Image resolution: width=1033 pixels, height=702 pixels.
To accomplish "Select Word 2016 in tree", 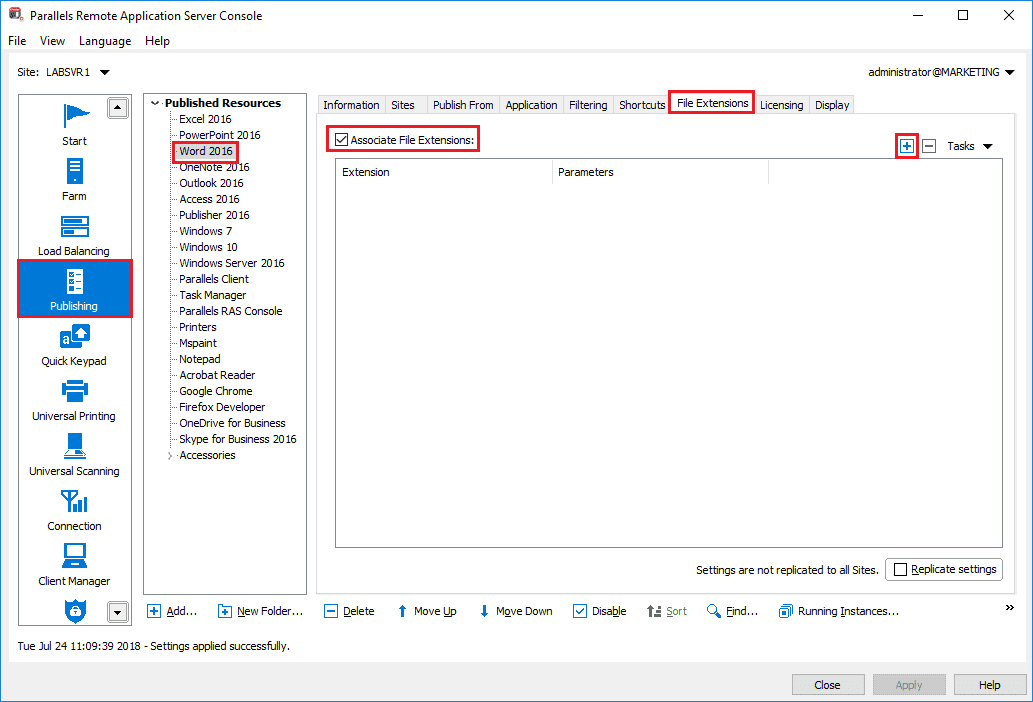I will point(206,151).
